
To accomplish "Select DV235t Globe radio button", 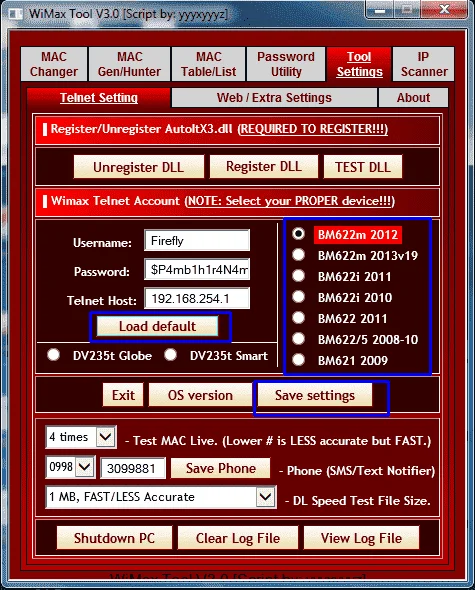I will 53,355.
